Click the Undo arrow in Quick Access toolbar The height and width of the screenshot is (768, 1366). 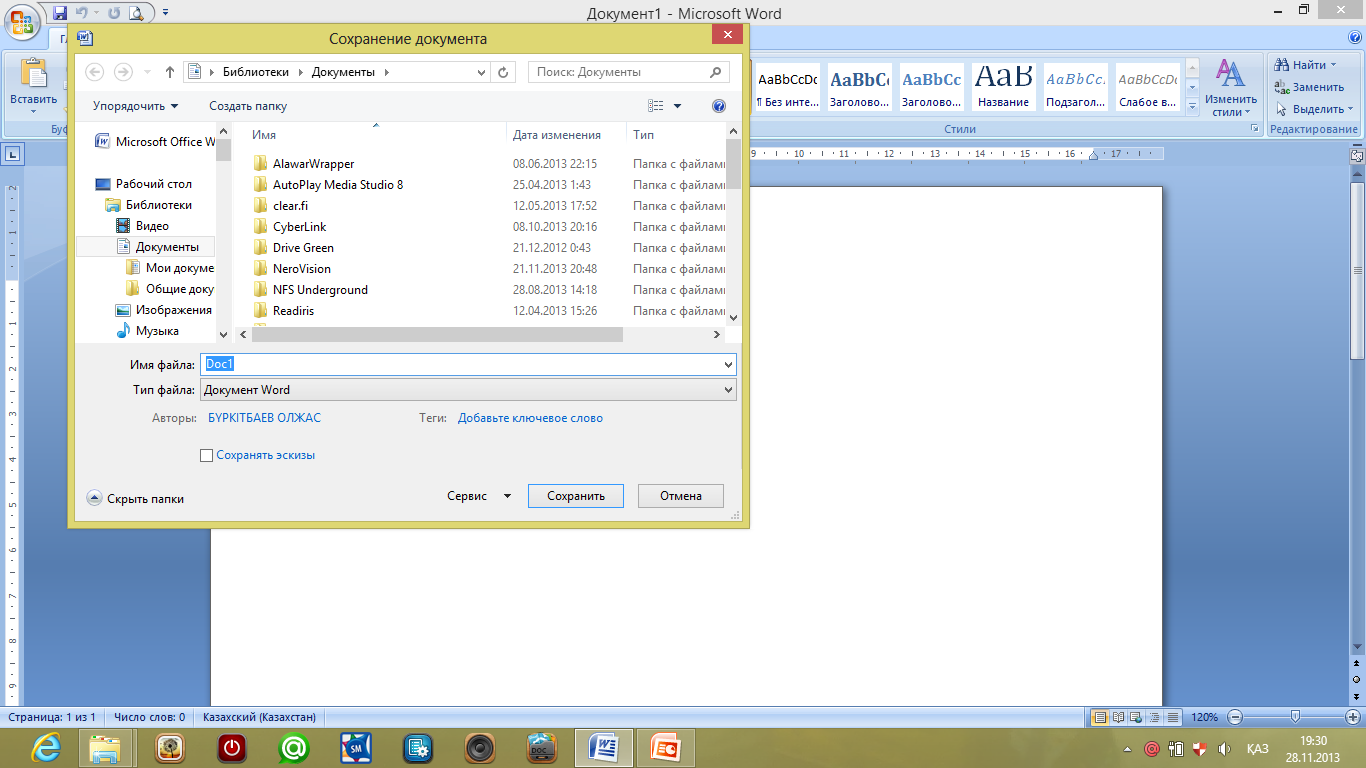[x=83, y=13]
